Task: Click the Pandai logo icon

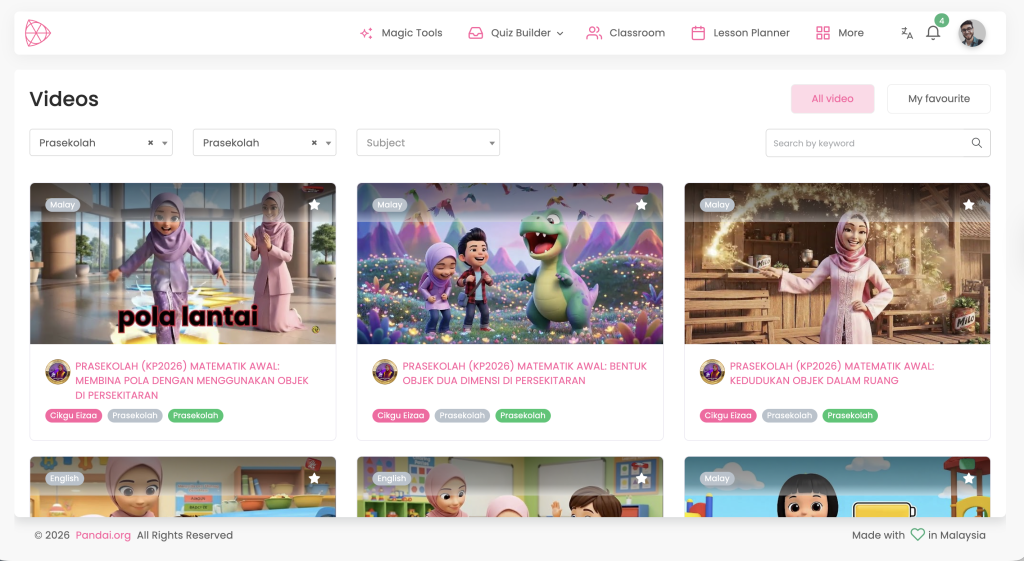Action: coord(37,33)
